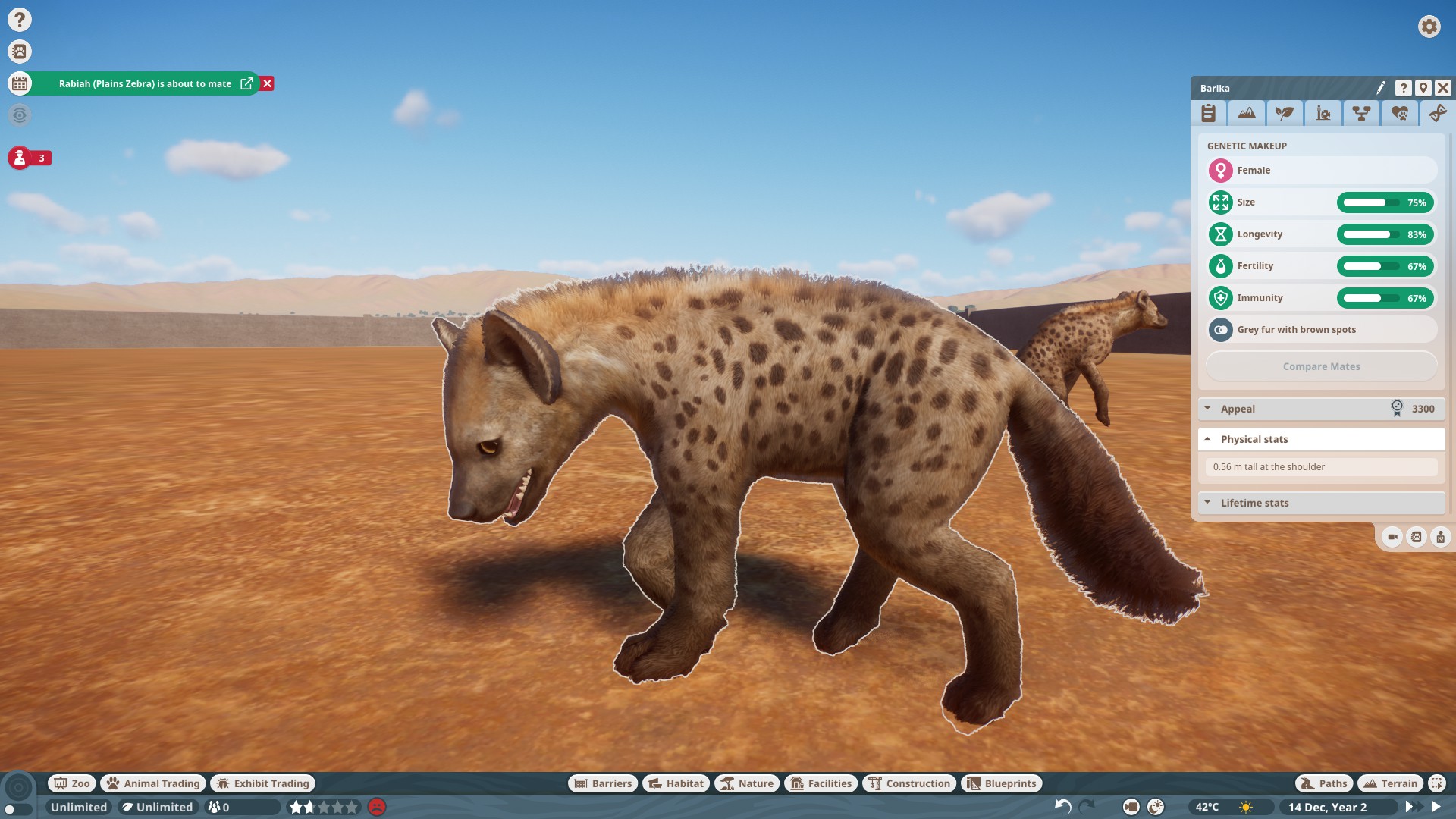Locate Barika with the pin icon
Image resolution: width=1456 pixels, height=819 pixels.
(1423, 88)
